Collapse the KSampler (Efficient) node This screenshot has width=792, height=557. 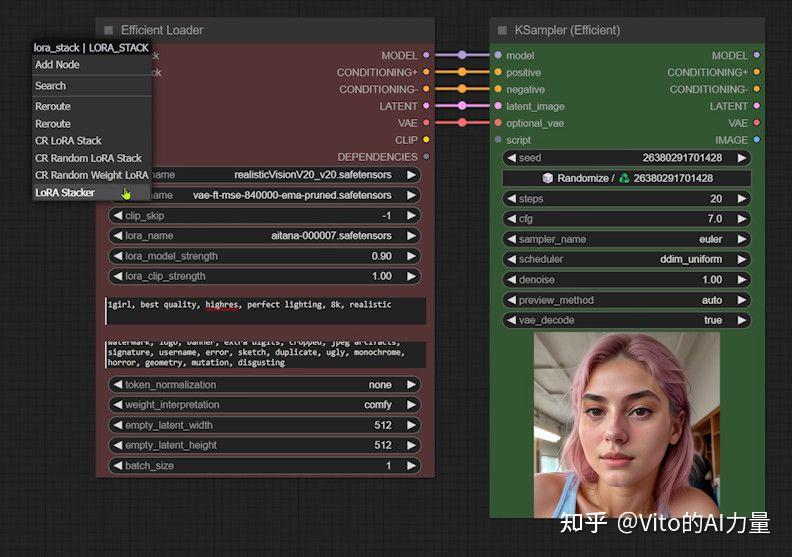pyautogui.click(x=502, y=30)
